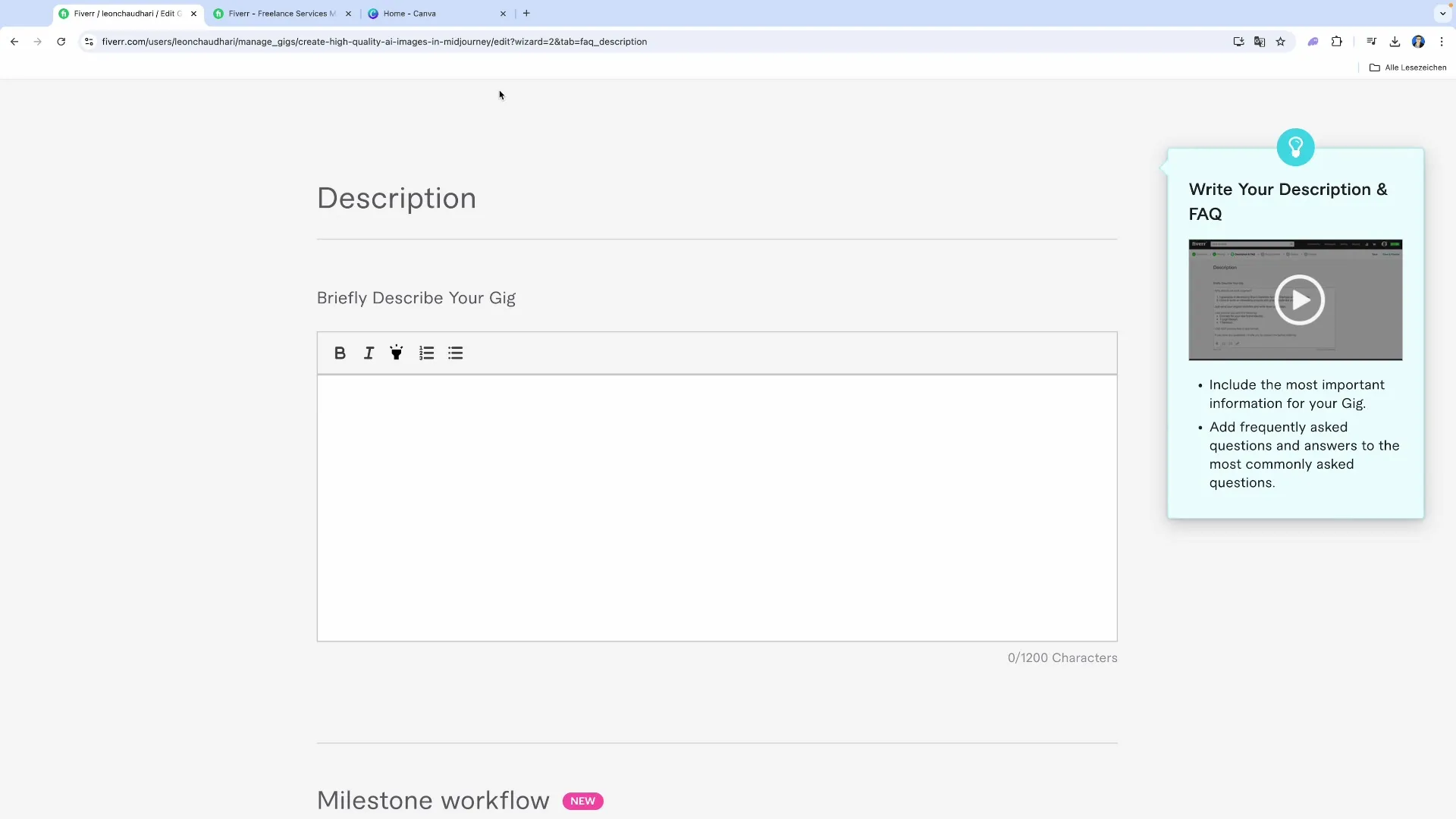
Task: Click the address bar URL
Action: [x=375, y=42]
